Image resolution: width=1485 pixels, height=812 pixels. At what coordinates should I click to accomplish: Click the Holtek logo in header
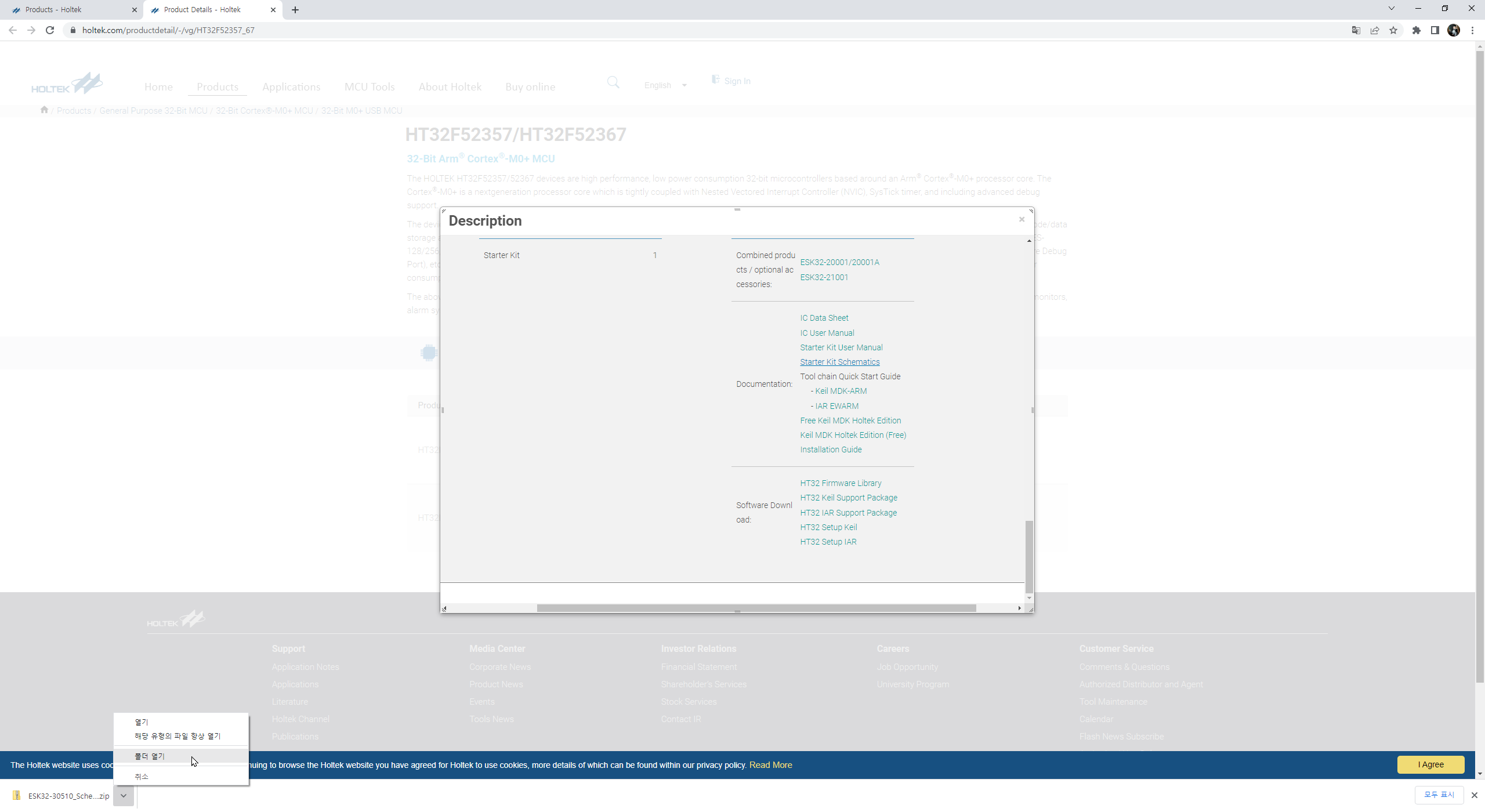pos(67,83)
